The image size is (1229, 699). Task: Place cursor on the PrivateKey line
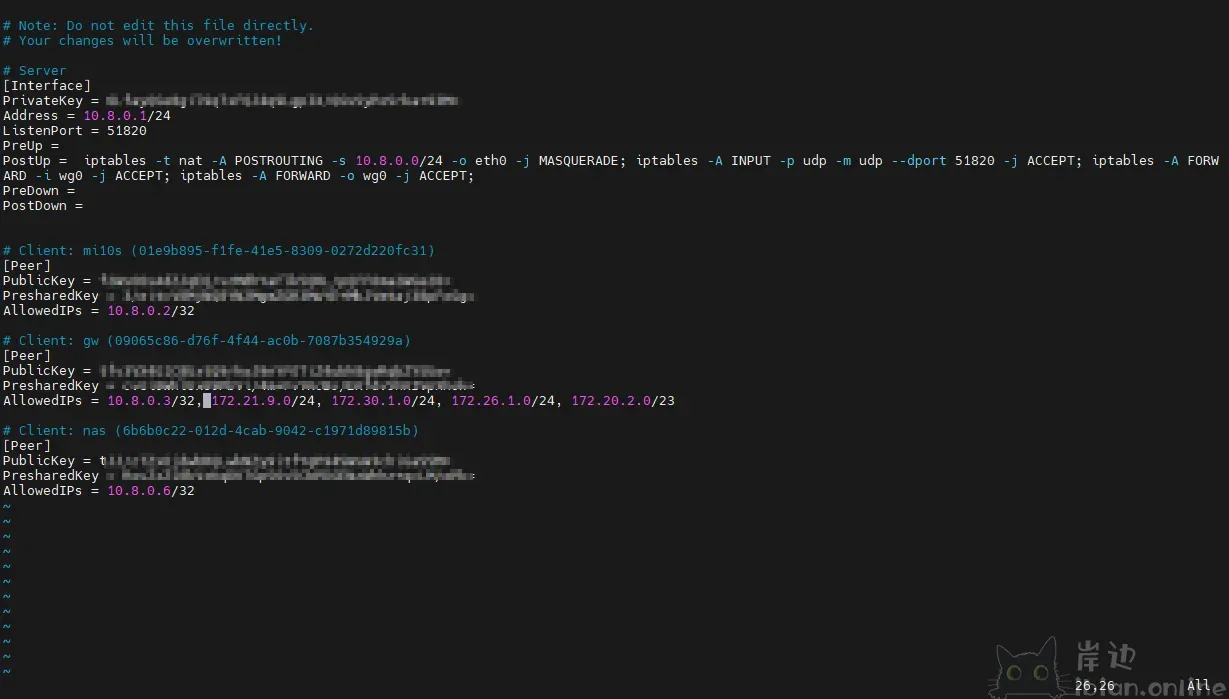coord(231,100)
